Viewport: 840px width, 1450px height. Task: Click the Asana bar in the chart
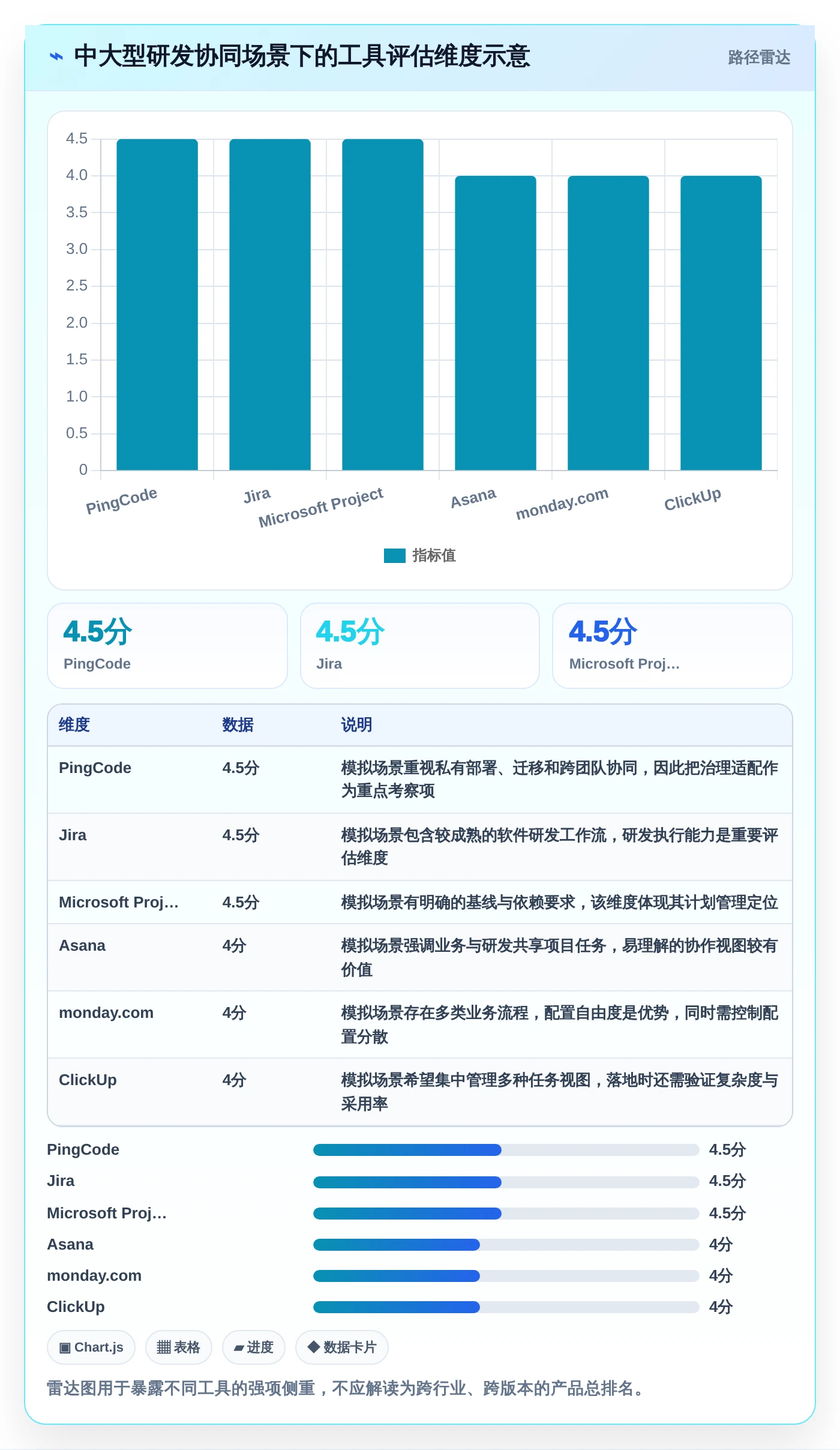[x=496, y=323]
